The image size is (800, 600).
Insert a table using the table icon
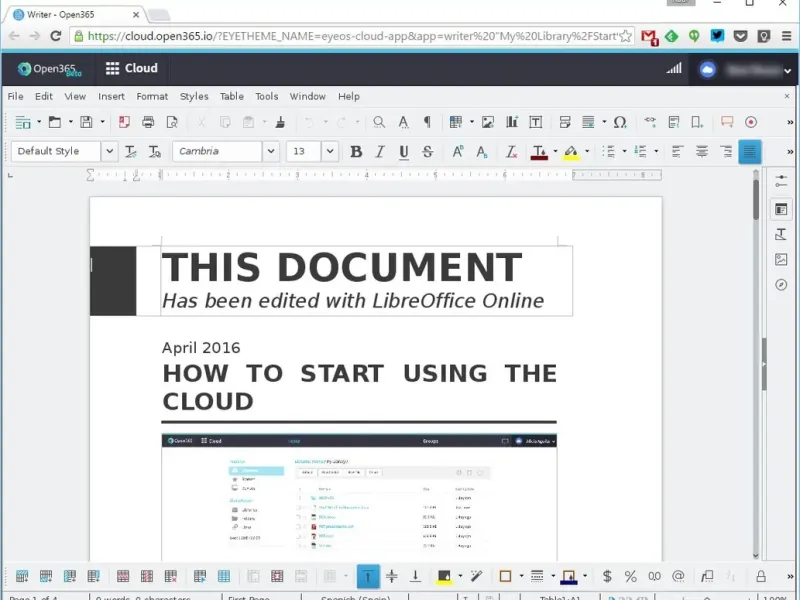tap(455, 122)
